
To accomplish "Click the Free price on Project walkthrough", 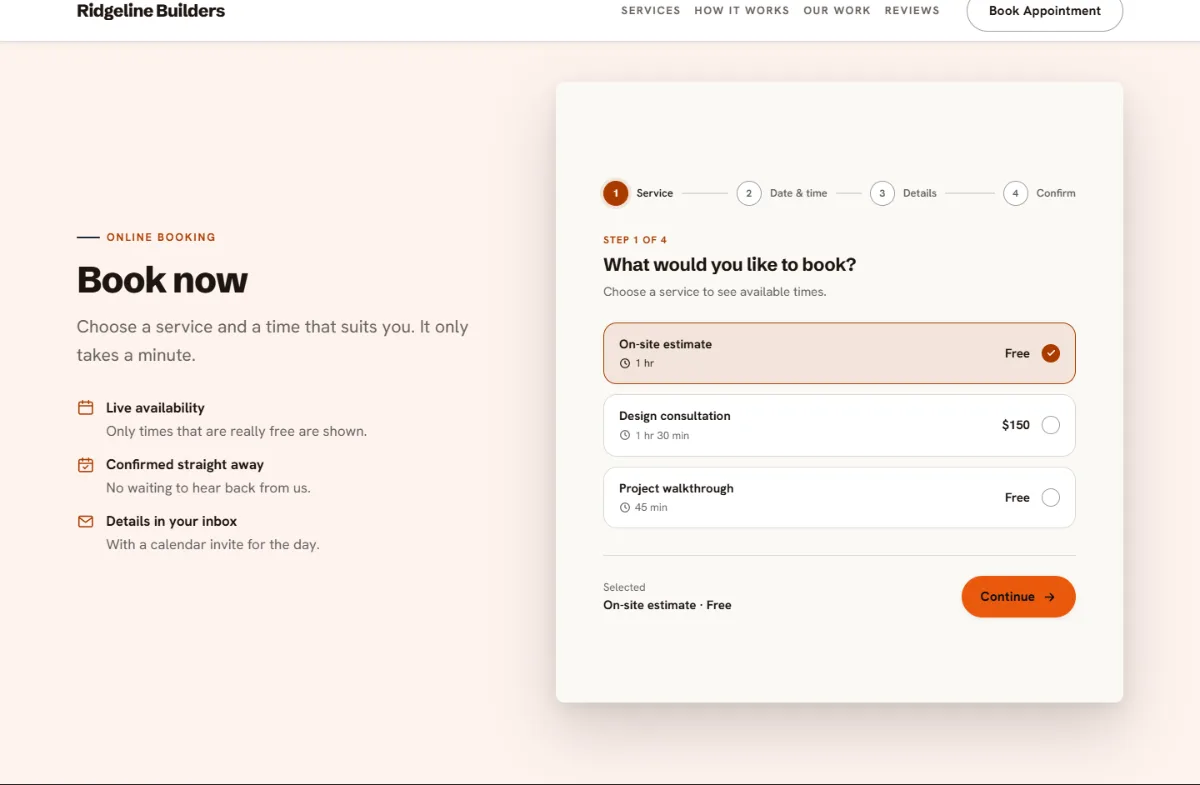I will click(1017, 497).
